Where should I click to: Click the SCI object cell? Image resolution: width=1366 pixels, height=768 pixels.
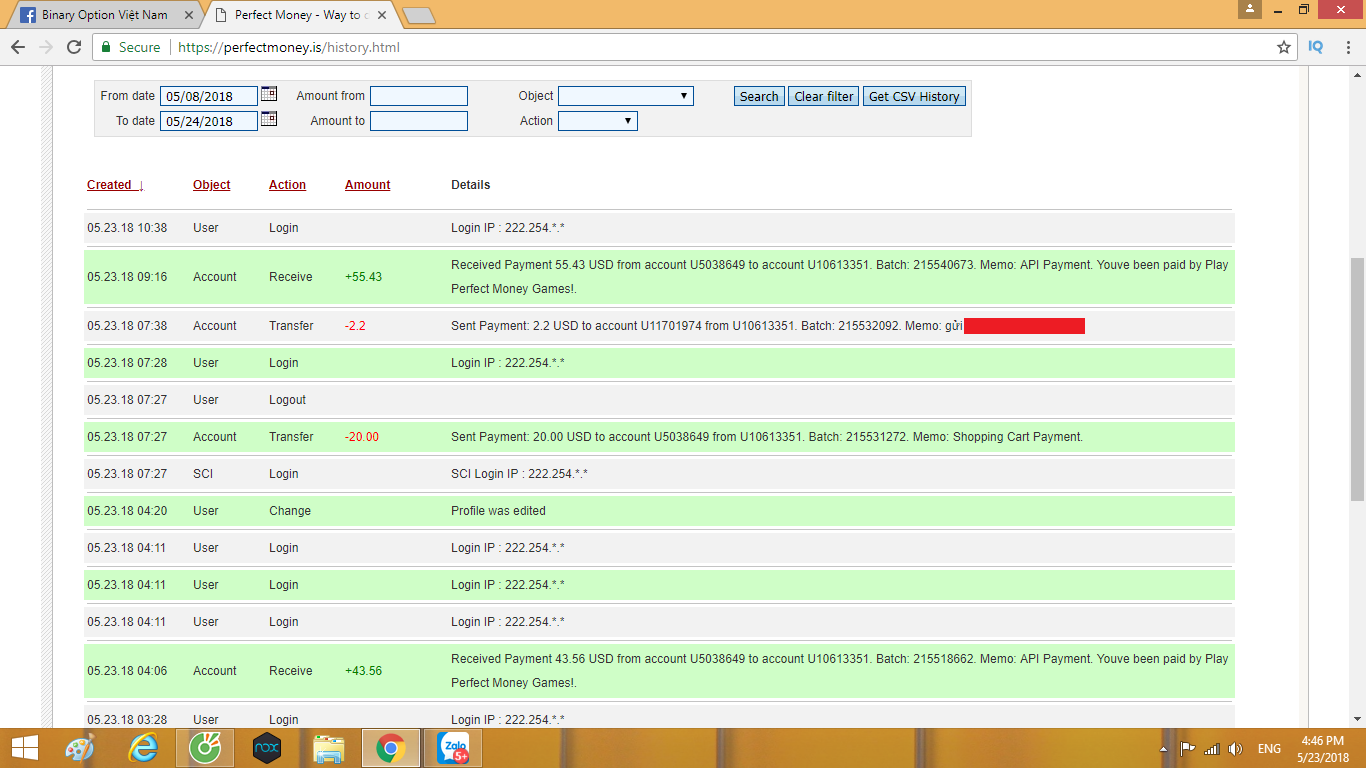point(203,474)
